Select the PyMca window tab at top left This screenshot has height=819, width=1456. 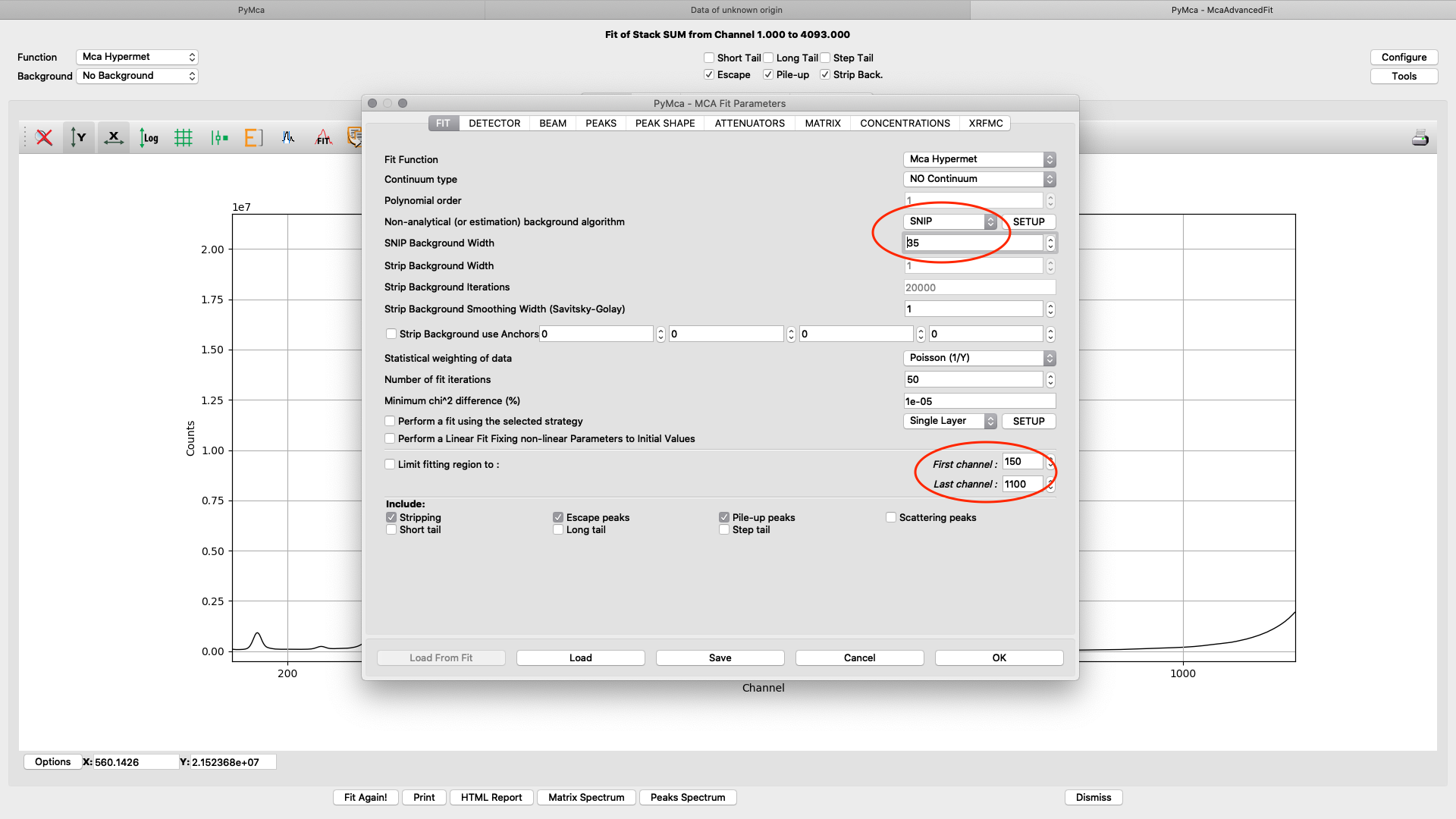pos(243,10)
